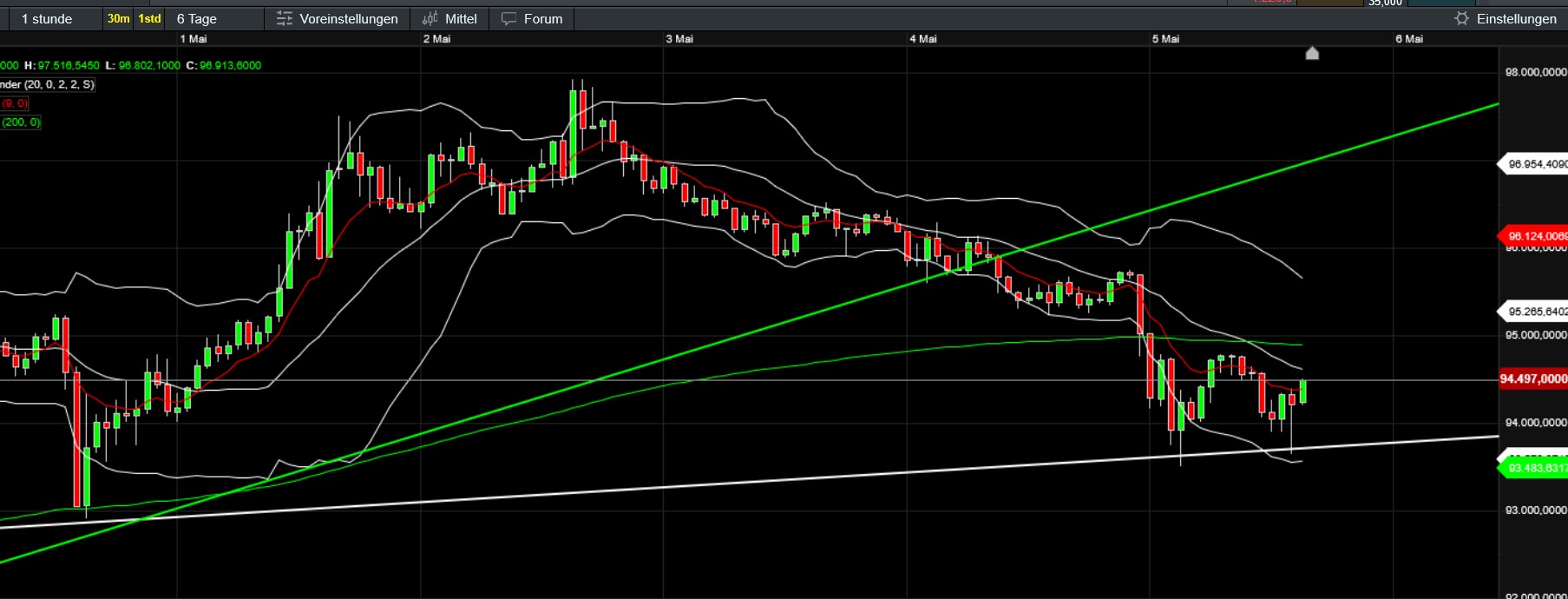Click the 94.000,0000 price axis label
1568x599 pixels.
(x=1536, y=423)
